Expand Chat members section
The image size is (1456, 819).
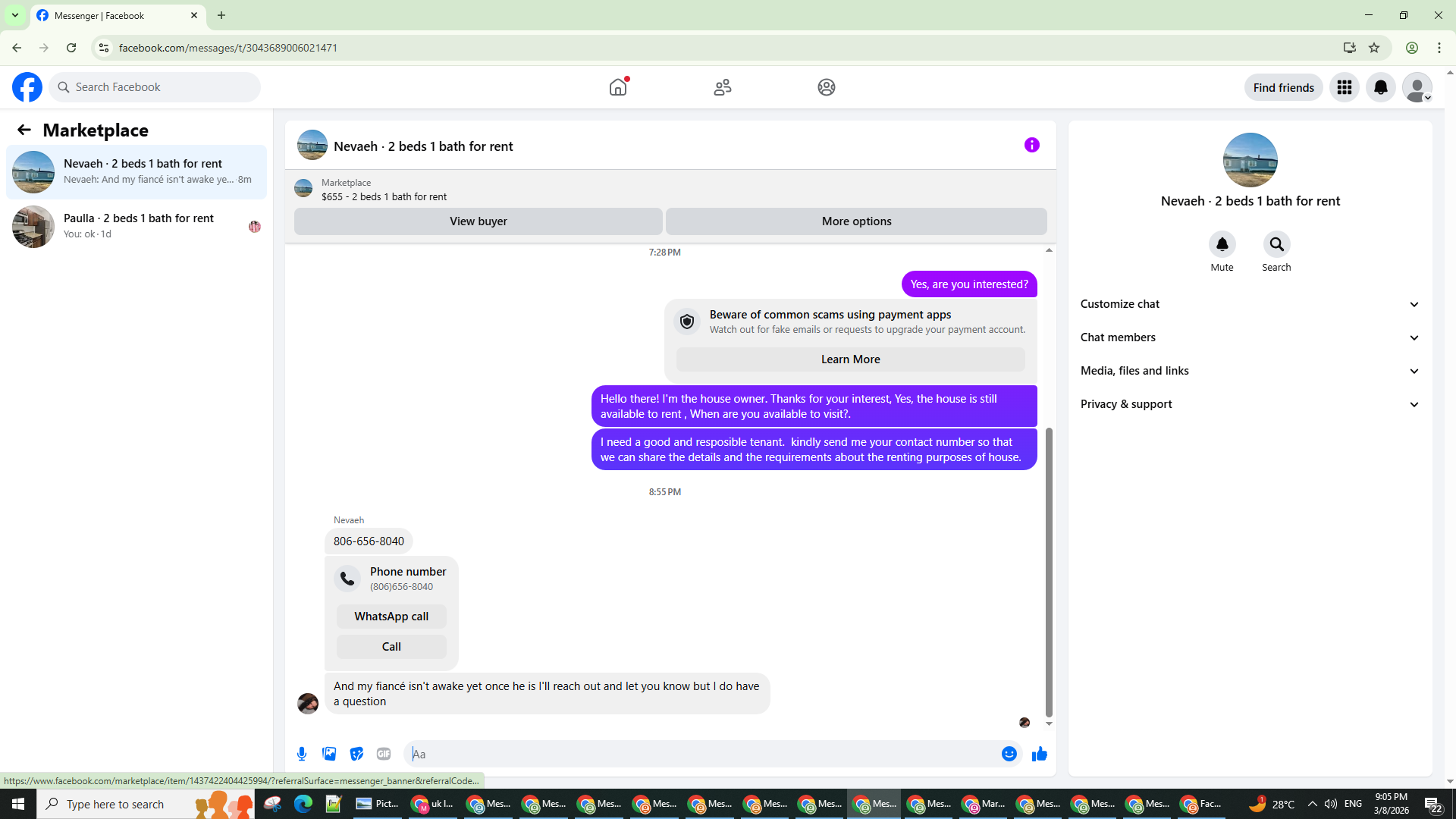pos(1250,337)
